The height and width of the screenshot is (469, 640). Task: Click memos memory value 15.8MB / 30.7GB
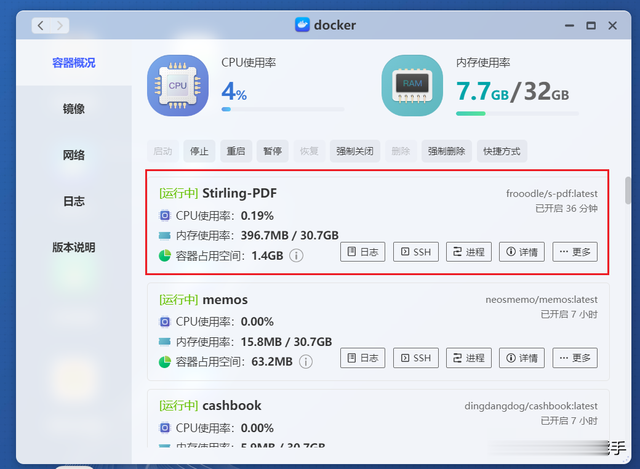287,342
